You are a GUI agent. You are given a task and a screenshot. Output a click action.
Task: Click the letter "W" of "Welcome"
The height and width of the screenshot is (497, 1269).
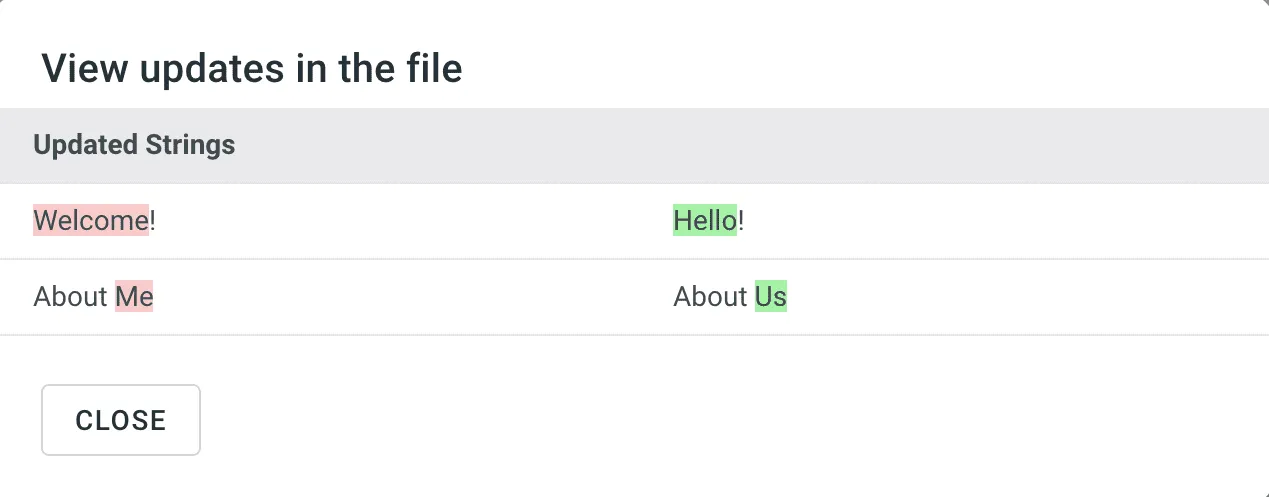45,220
